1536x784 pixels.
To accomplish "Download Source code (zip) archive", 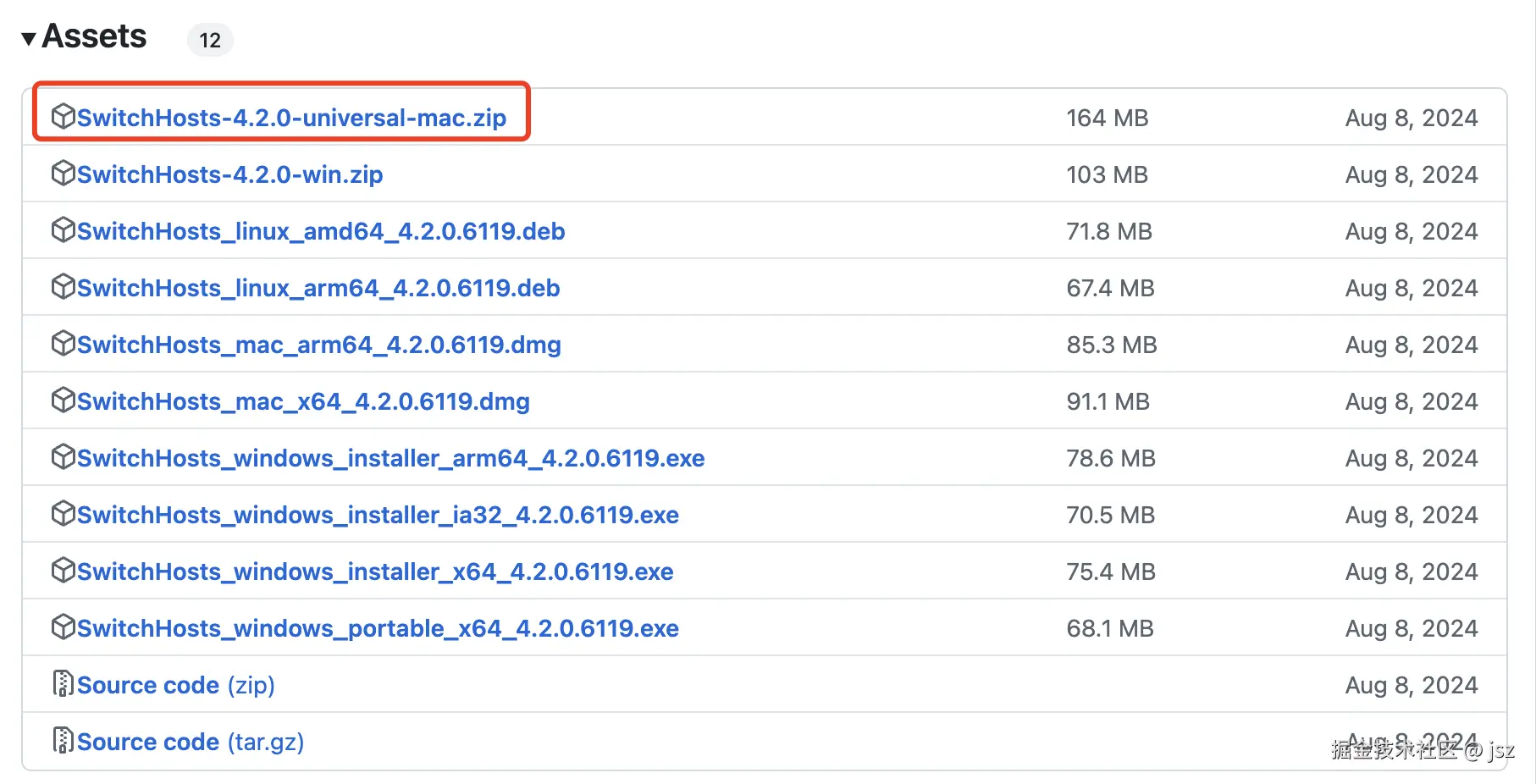I will pos(176,685).
